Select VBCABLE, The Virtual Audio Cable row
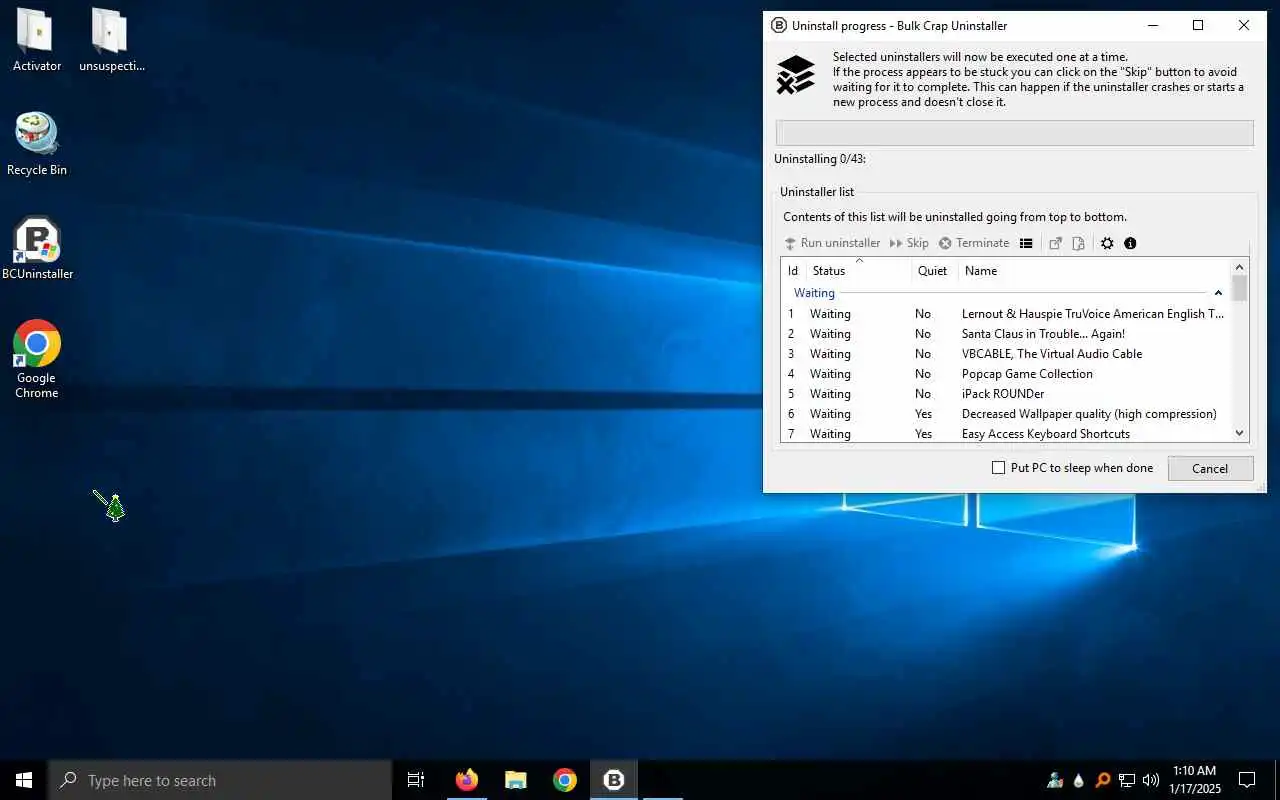Image resolution: width=1280 pixels, height=800 pixels. click(1006, 354)
